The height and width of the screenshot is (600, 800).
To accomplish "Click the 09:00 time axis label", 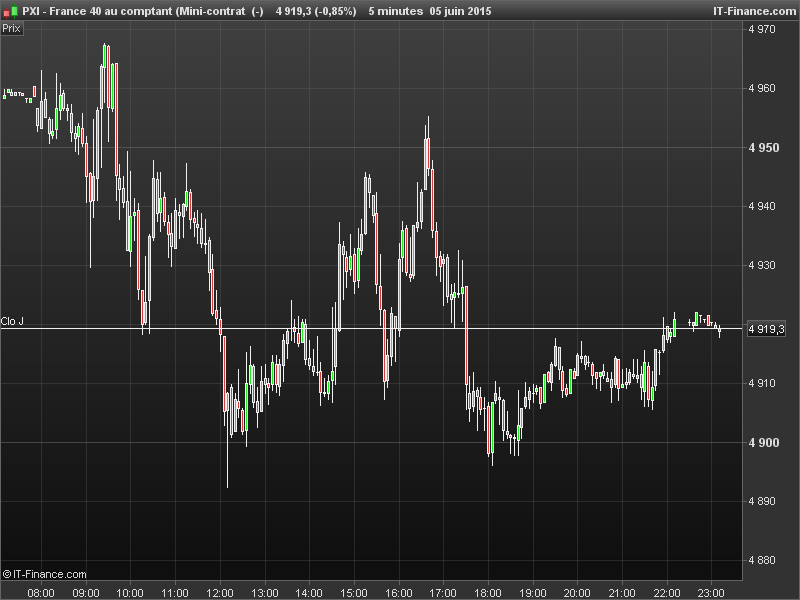I will pos(86,593).
